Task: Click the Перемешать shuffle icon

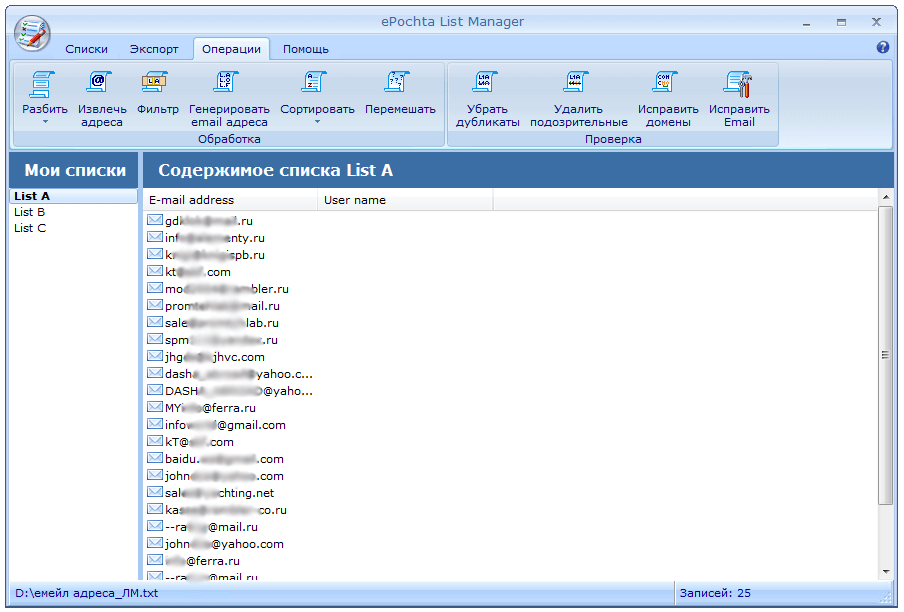Action: 397,82
